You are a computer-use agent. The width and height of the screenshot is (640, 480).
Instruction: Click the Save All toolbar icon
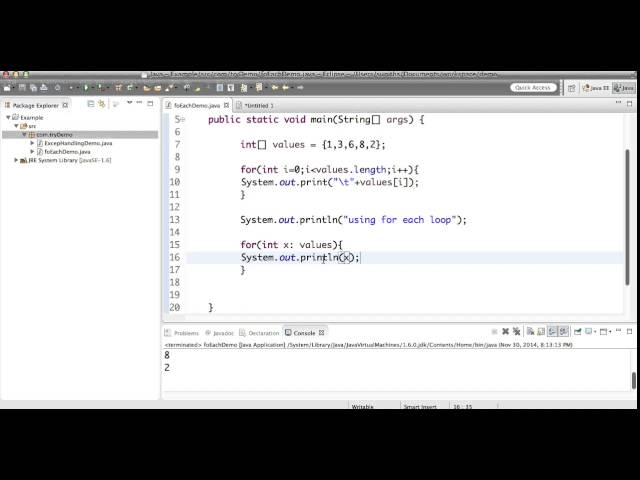(x=33, y=88)
